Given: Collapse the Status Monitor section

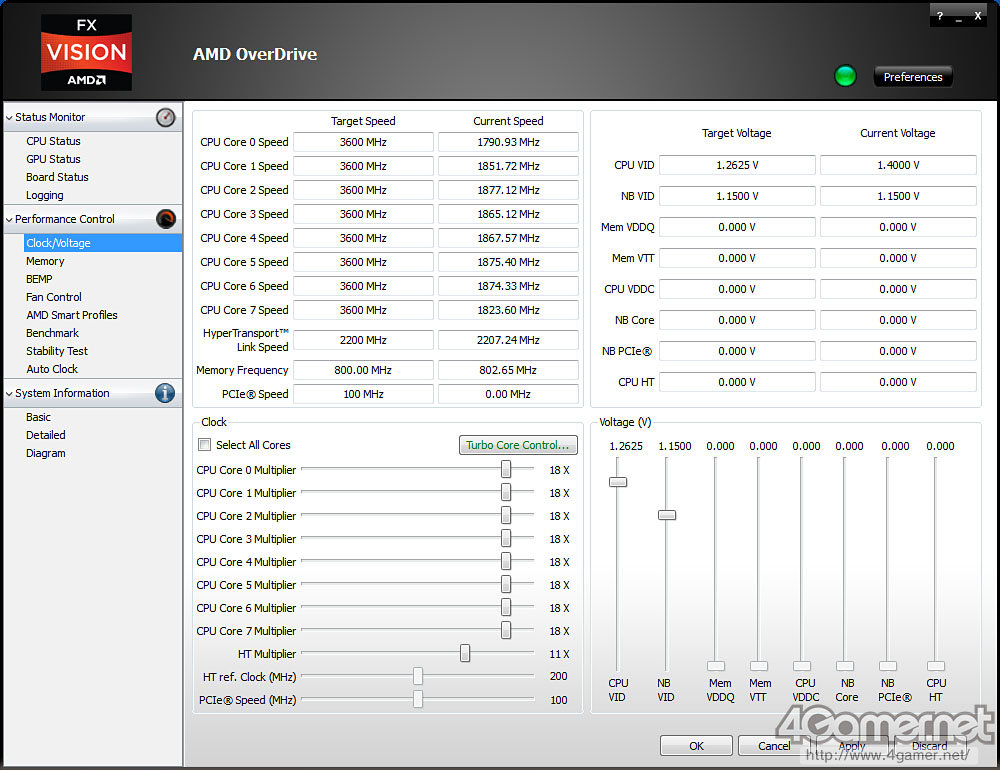Looking at the screenshot, I should (9, 117).
